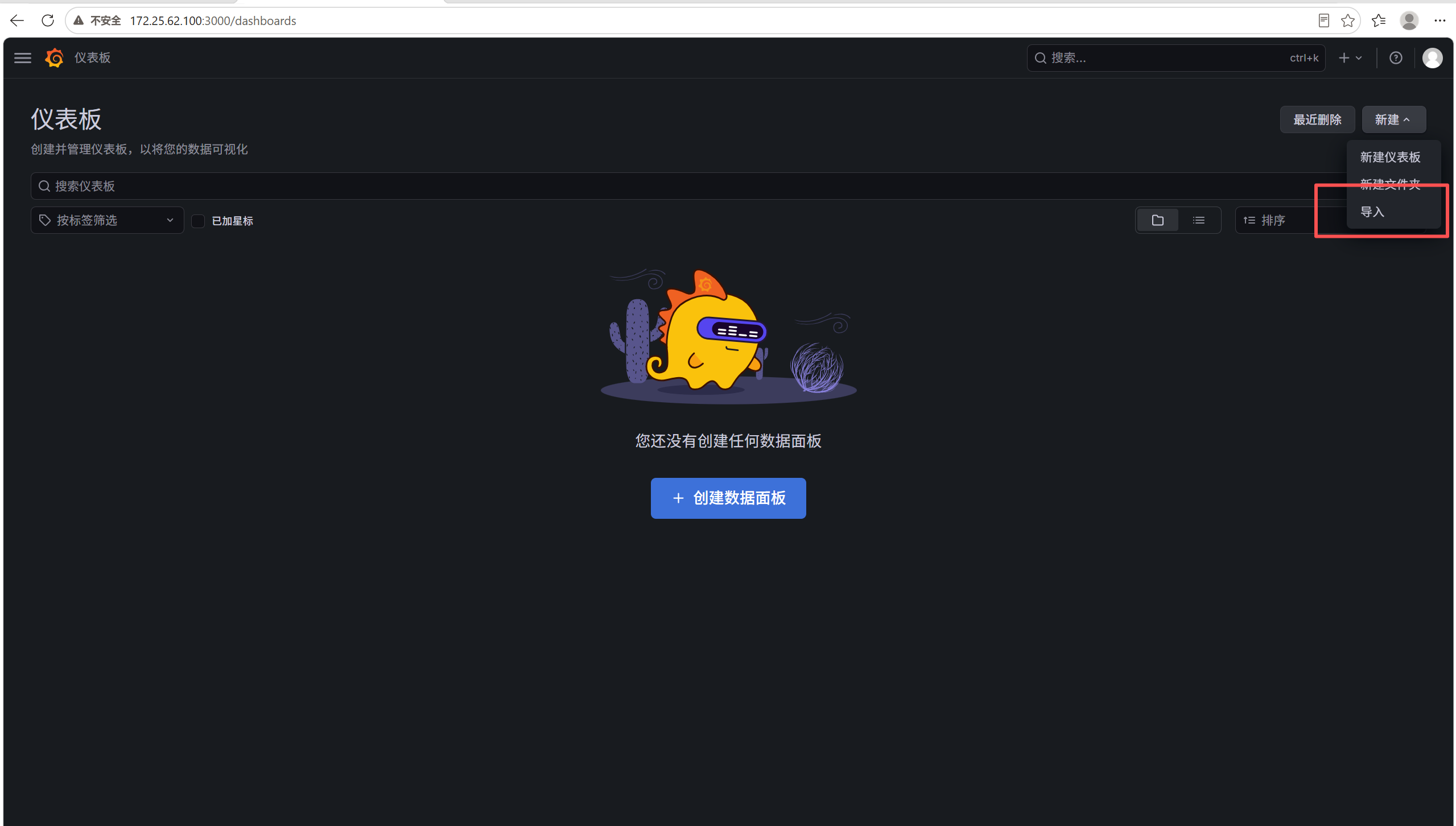The height and width of the screenshot is (826, 1456).
Task: Open the browser favorites list icon
Action: (1379, 21)
